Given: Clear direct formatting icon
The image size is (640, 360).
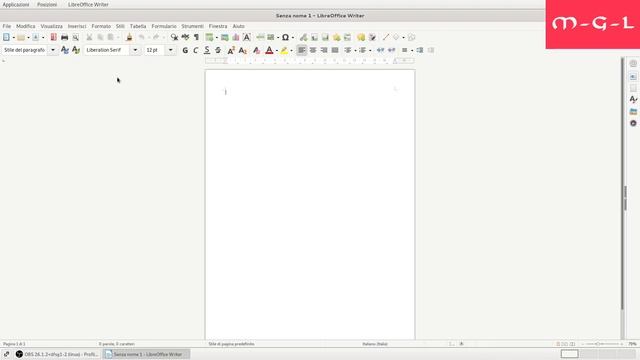Looking at the screenshot, I should pos(256,50).
